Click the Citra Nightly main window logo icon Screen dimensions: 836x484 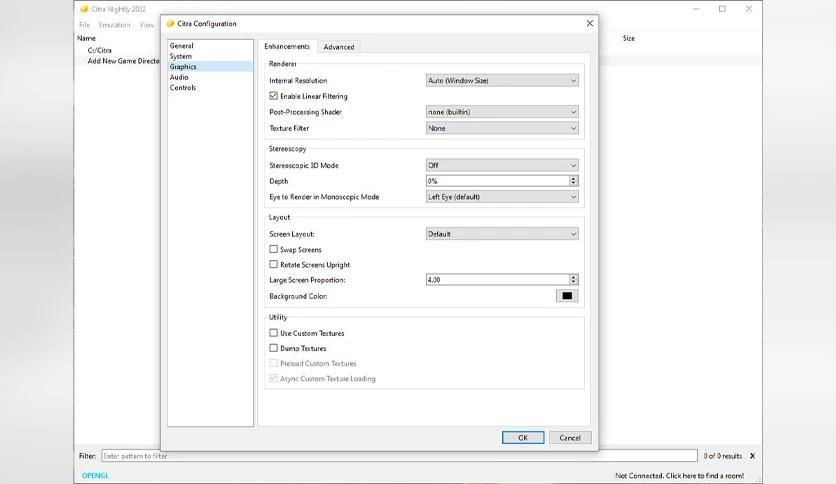click(x=84, y=9)
